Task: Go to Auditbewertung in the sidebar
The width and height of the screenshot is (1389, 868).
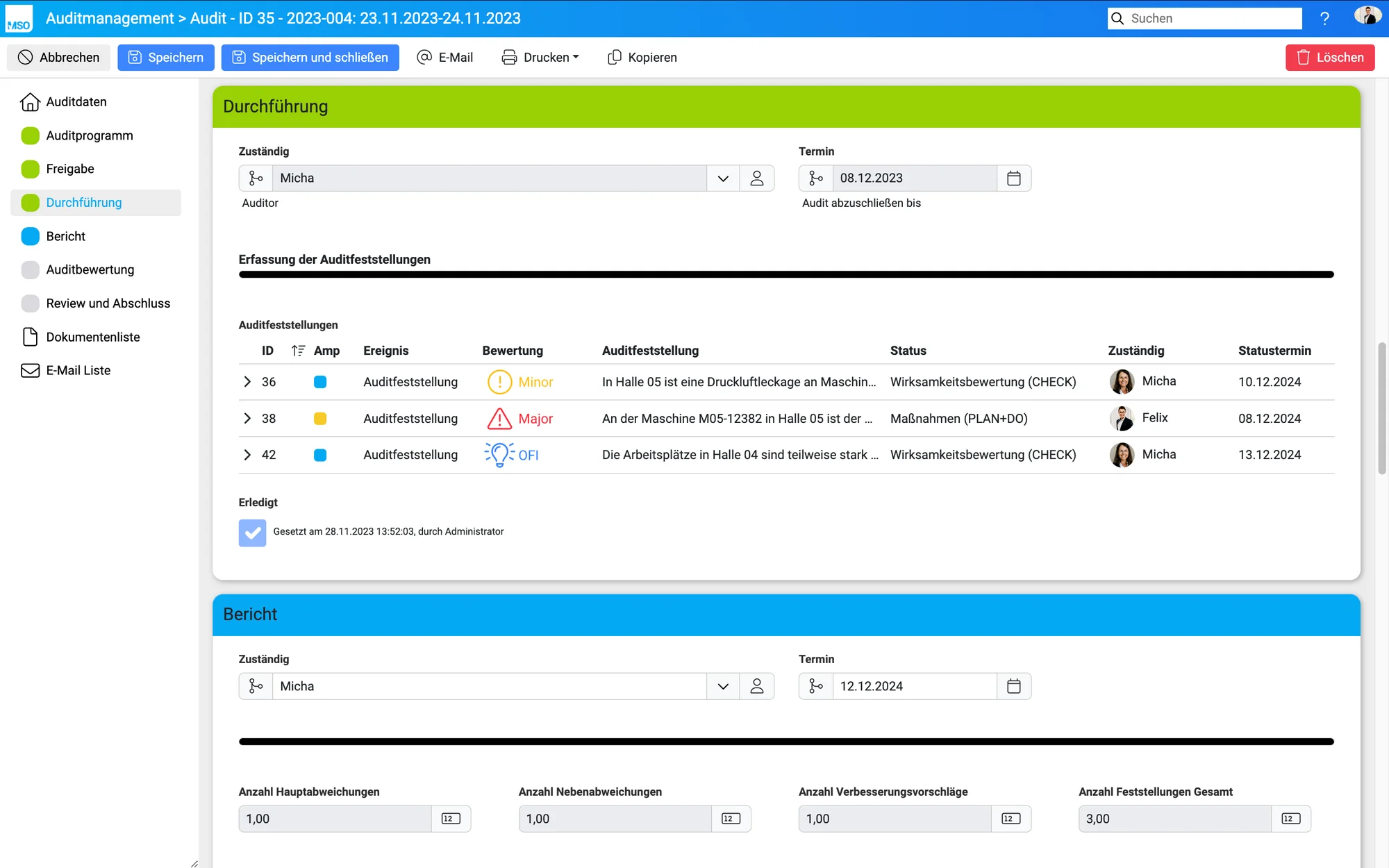Action: [x=96, y=269]
